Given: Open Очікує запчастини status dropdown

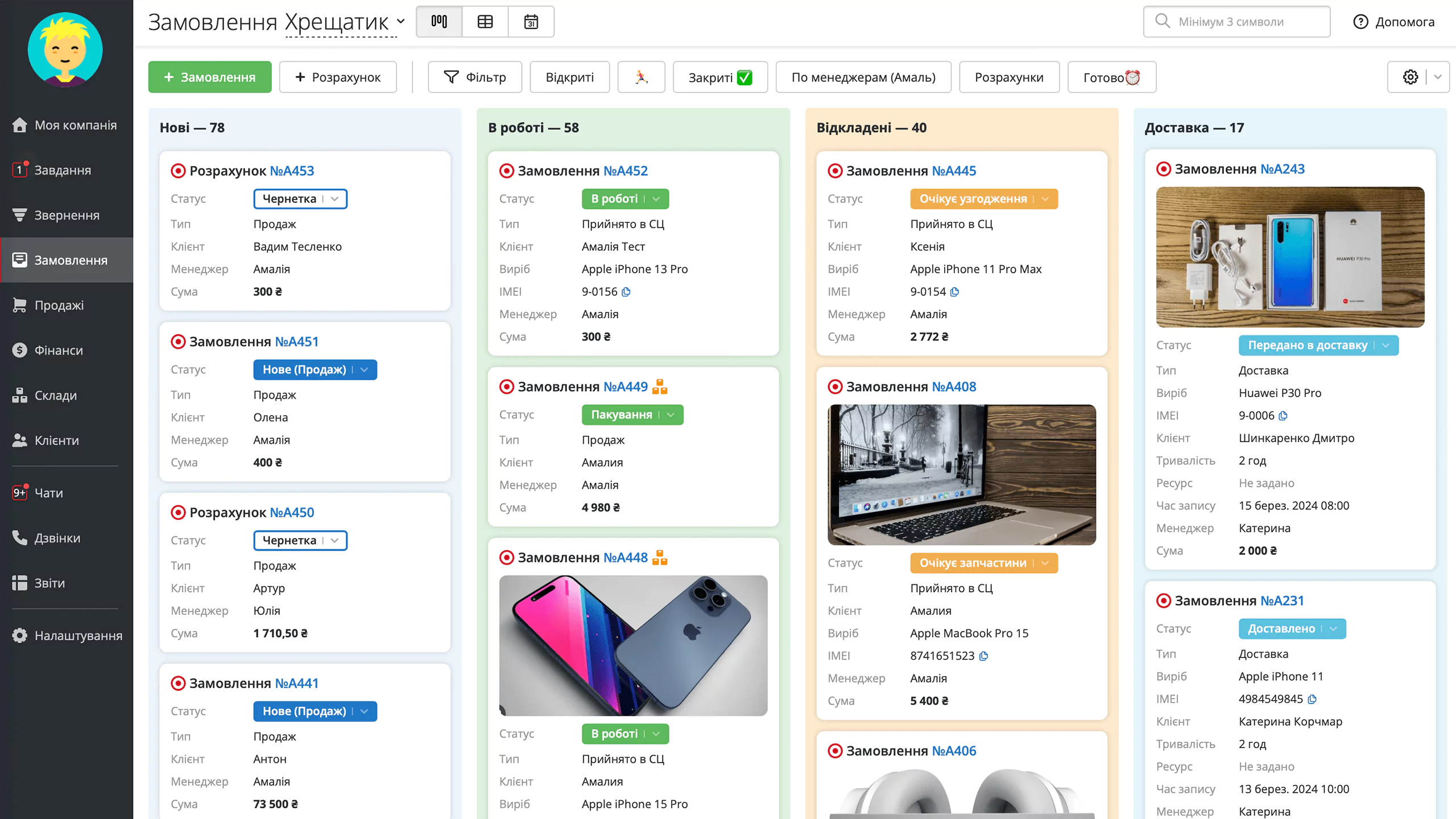Looking at the screenshot, I should point(984,563).
